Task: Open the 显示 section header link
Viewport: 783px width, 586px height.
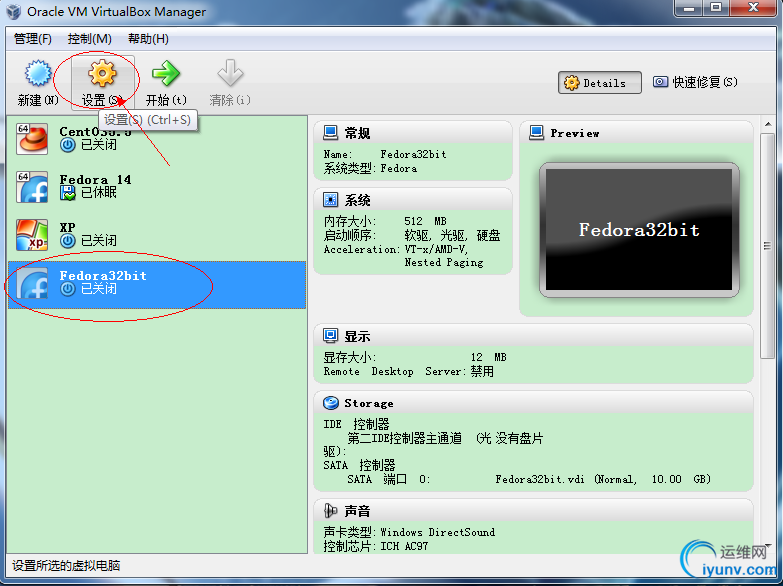Action: 357,337
